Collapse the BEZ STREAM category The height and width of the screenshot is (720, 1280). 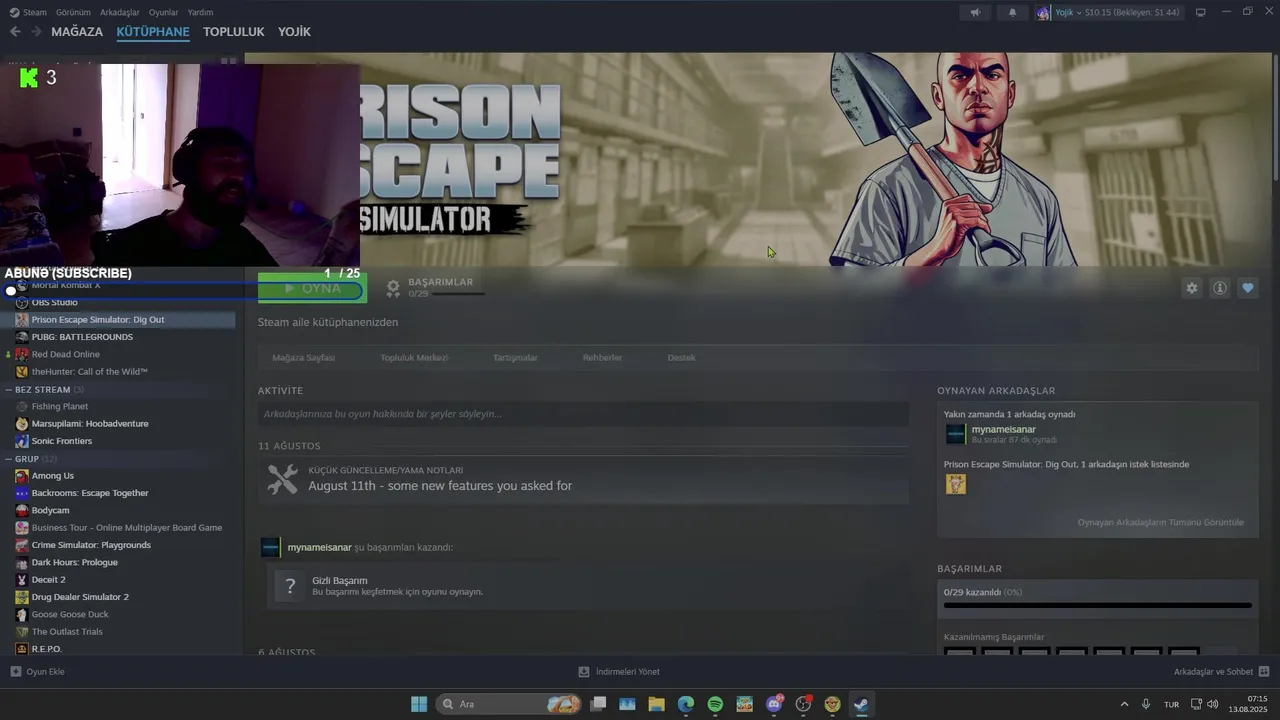(x=9, y=390)
